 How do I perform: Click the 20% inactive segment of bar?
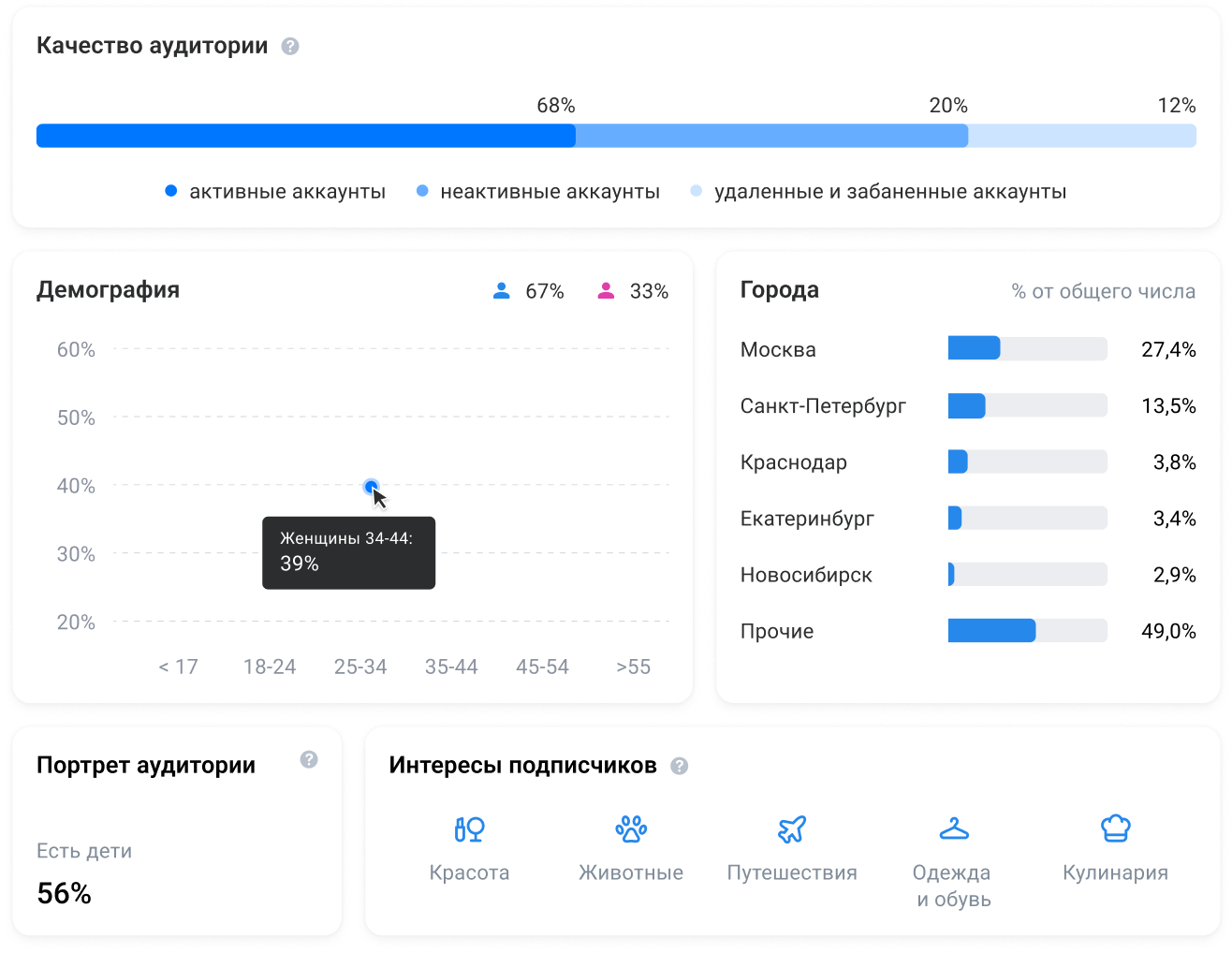tap(772, 136)
